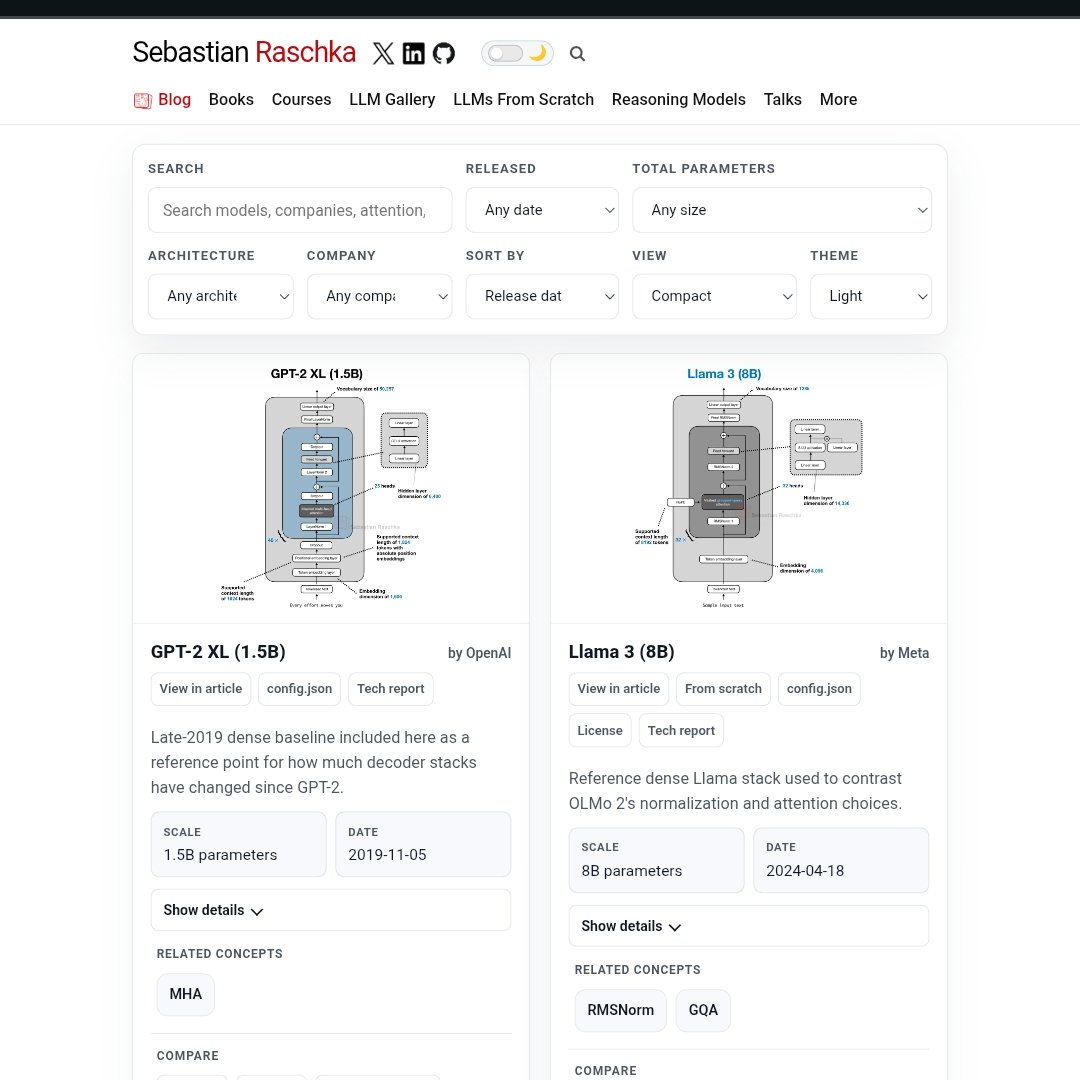Open the Reasoning Models nav item
This screenshot has width=1080, height=1080.
(678, 99)
